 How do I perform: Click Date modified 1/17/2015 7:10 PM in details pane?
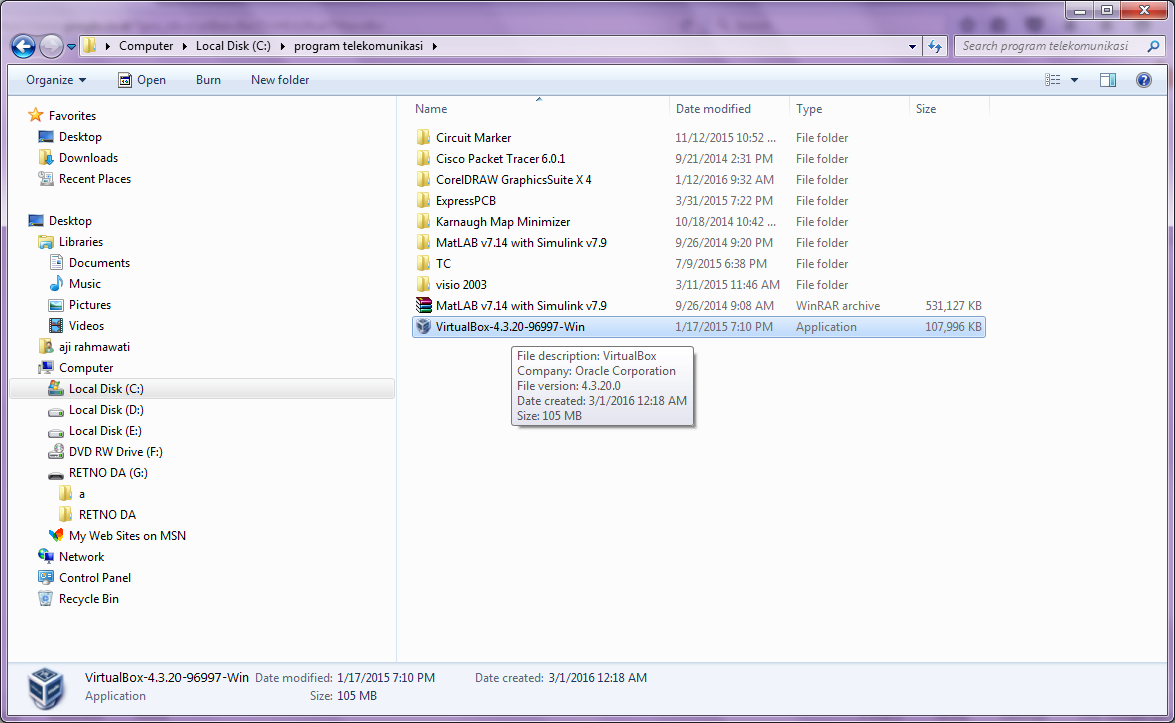tap(386, 677)
